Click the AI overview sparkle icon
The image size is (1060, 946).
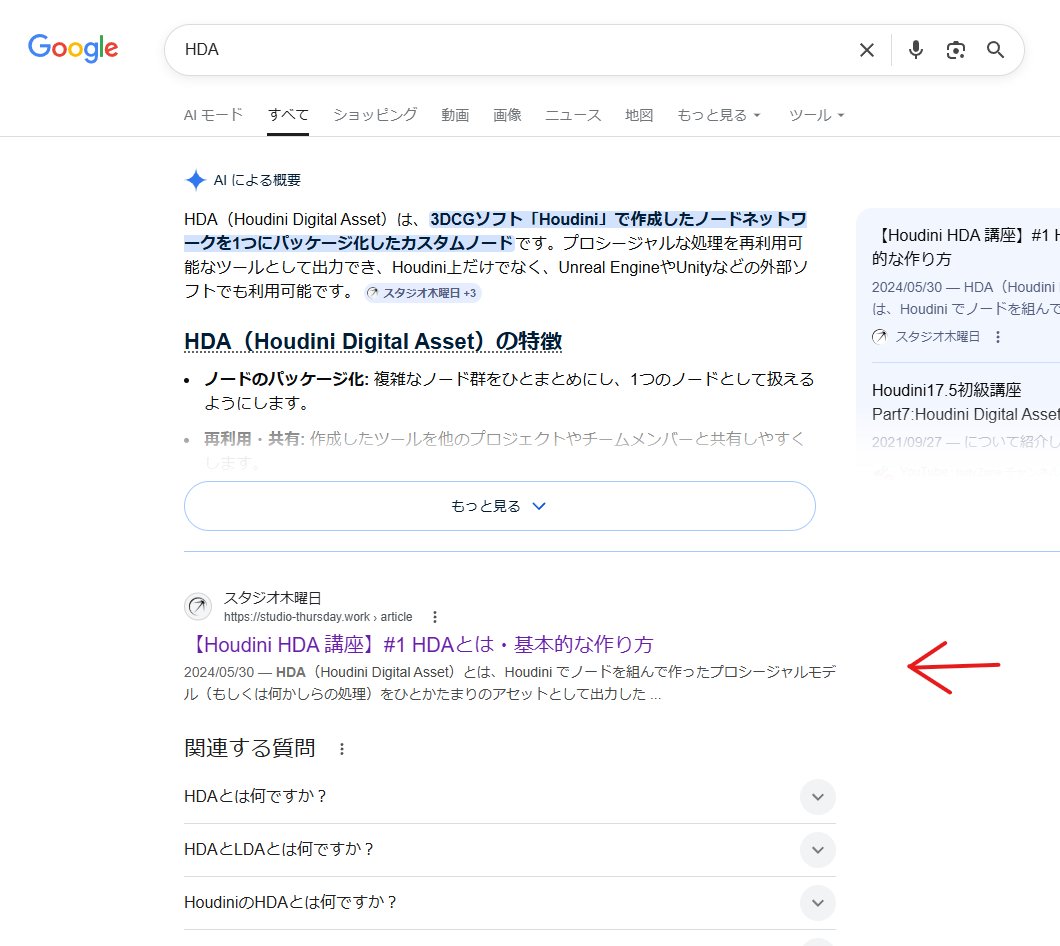195,180
